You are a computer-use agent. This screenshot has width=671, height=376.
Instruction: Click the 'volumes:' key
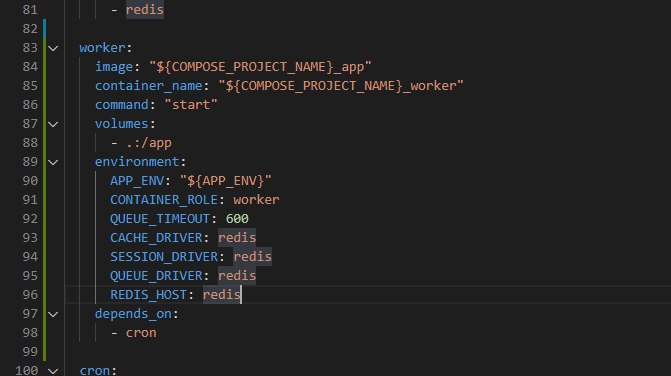[125, 124]
